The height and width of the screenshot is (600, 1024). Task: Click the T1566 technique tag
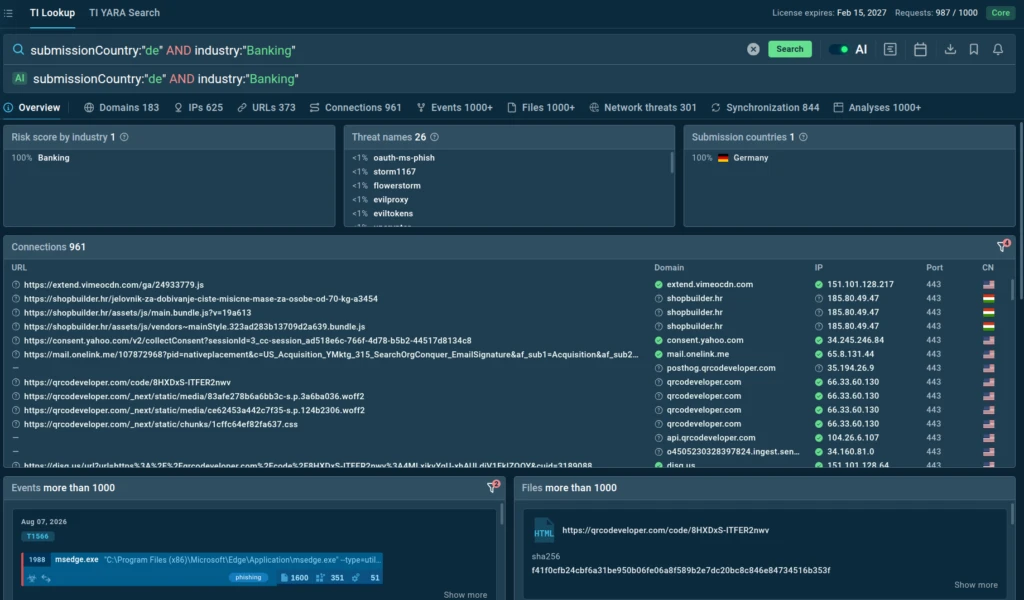click(37, 536)
